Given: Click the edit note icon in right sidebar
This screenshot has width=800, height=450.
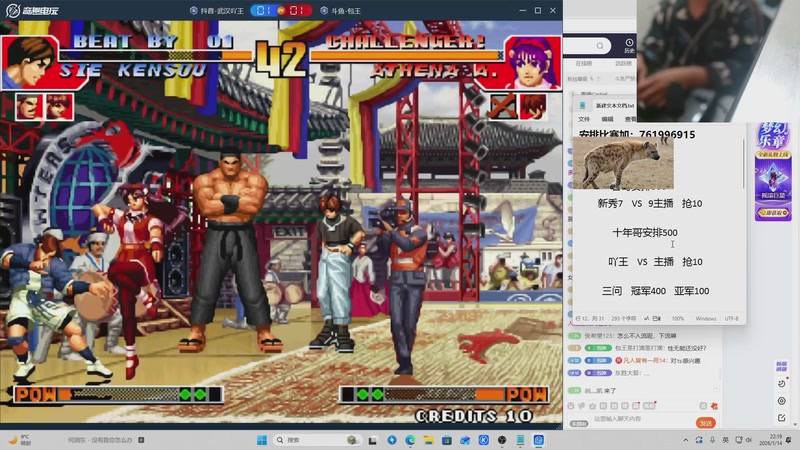Looking at the screenshot, I should coord(782,418).
